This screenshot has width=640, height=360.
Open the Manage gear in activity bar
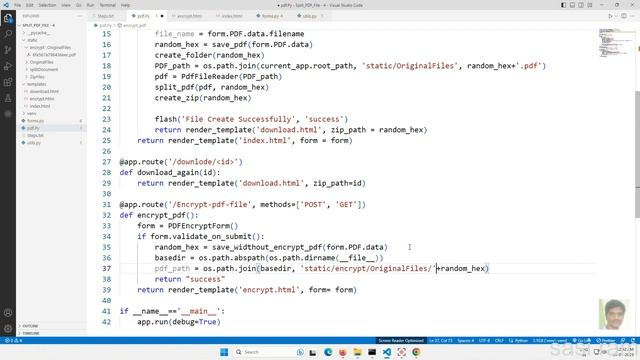(8, 329)
